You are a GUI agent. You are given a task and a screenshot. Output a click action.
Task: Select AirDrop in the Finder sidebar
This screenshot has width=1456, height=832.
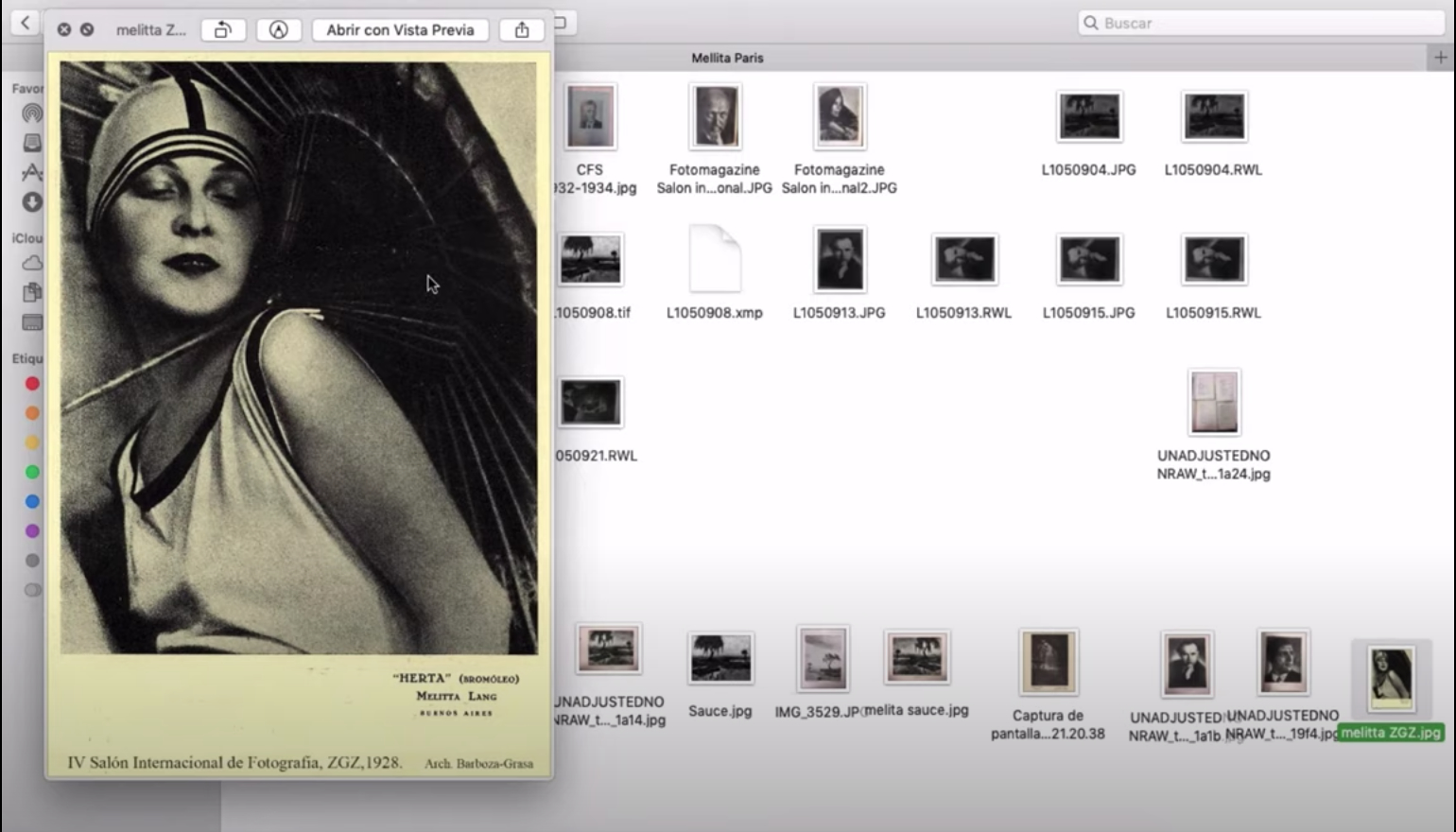pos(31,113)
